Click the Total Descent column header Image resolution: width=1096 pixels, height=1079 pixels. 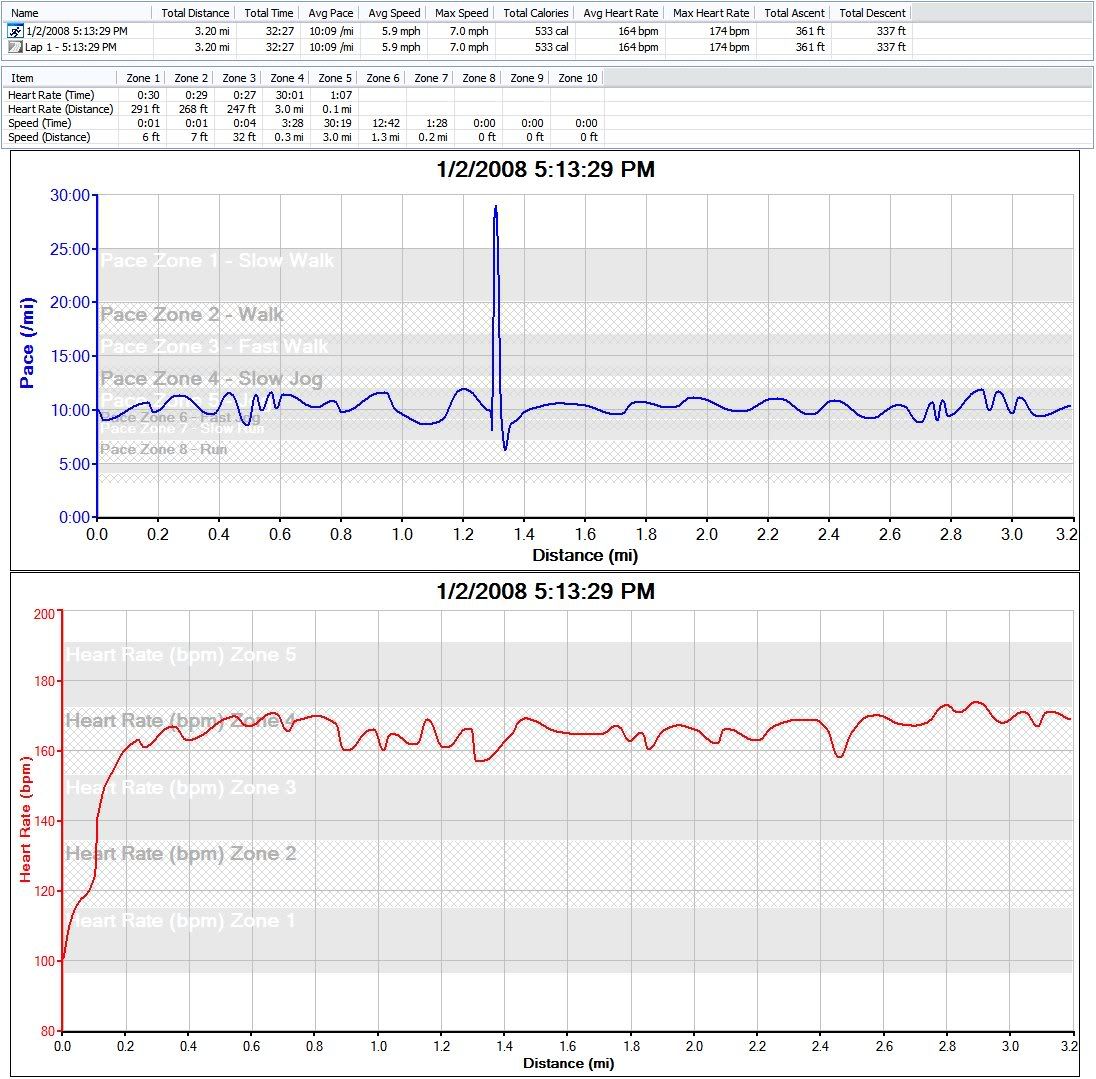click(872, 13)
